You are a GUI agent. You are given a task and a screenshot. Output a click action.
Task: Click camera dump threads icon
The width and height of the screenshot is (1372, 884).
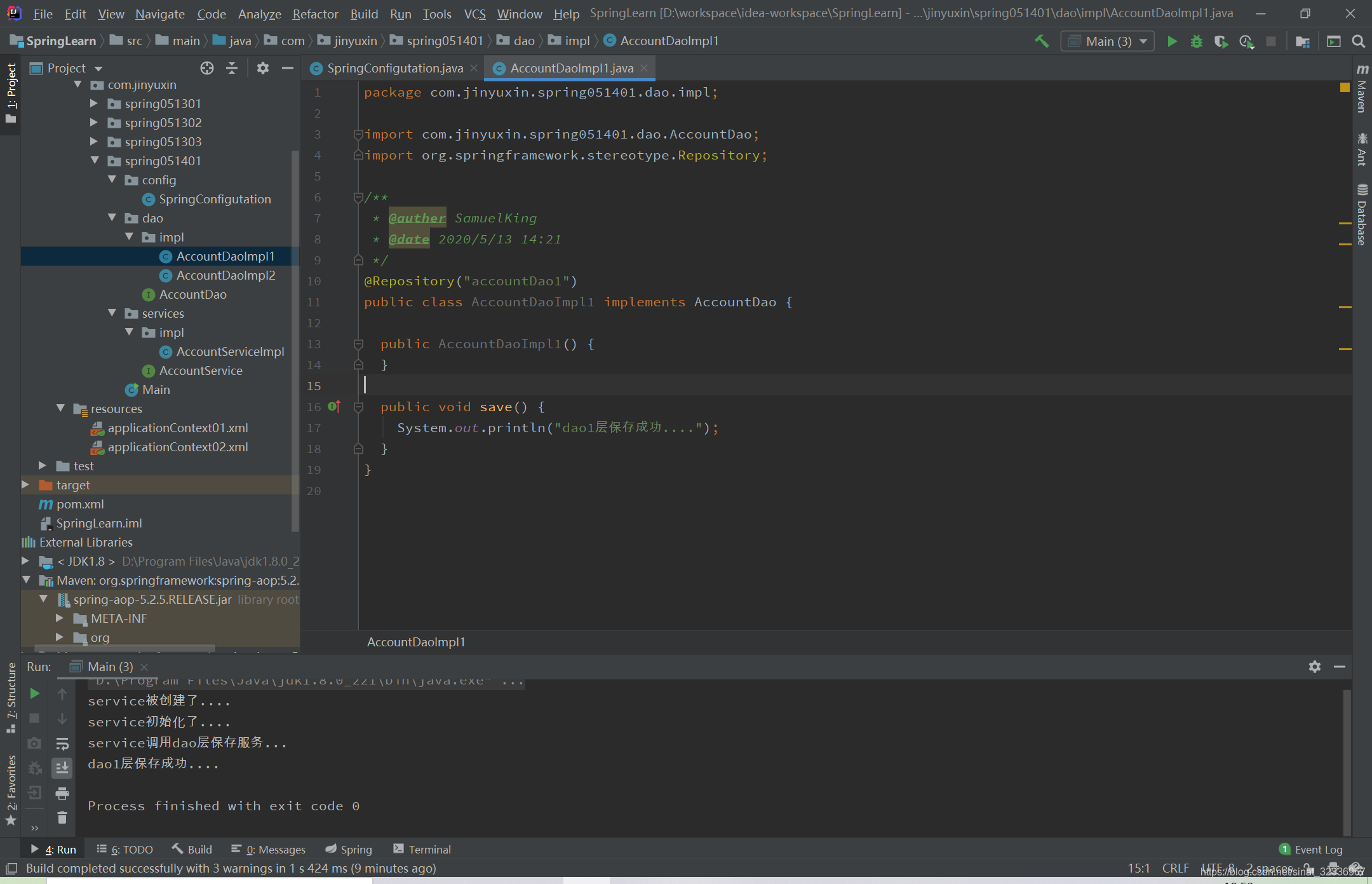35,743
